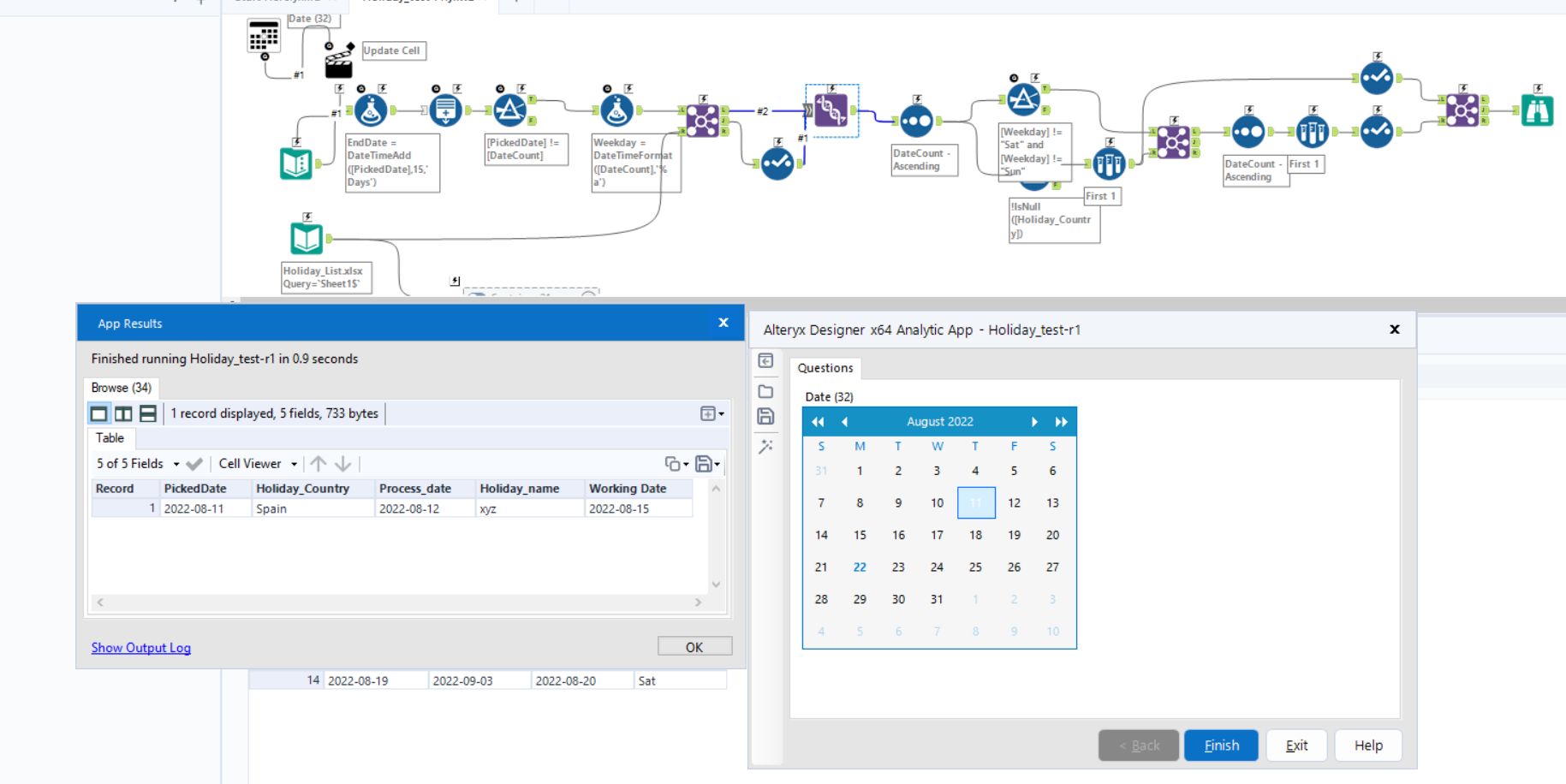The width and height of the screenshot is (1566, 784).
Task: Select the Questions tab in the Analytic App
Action: point(825,368)
